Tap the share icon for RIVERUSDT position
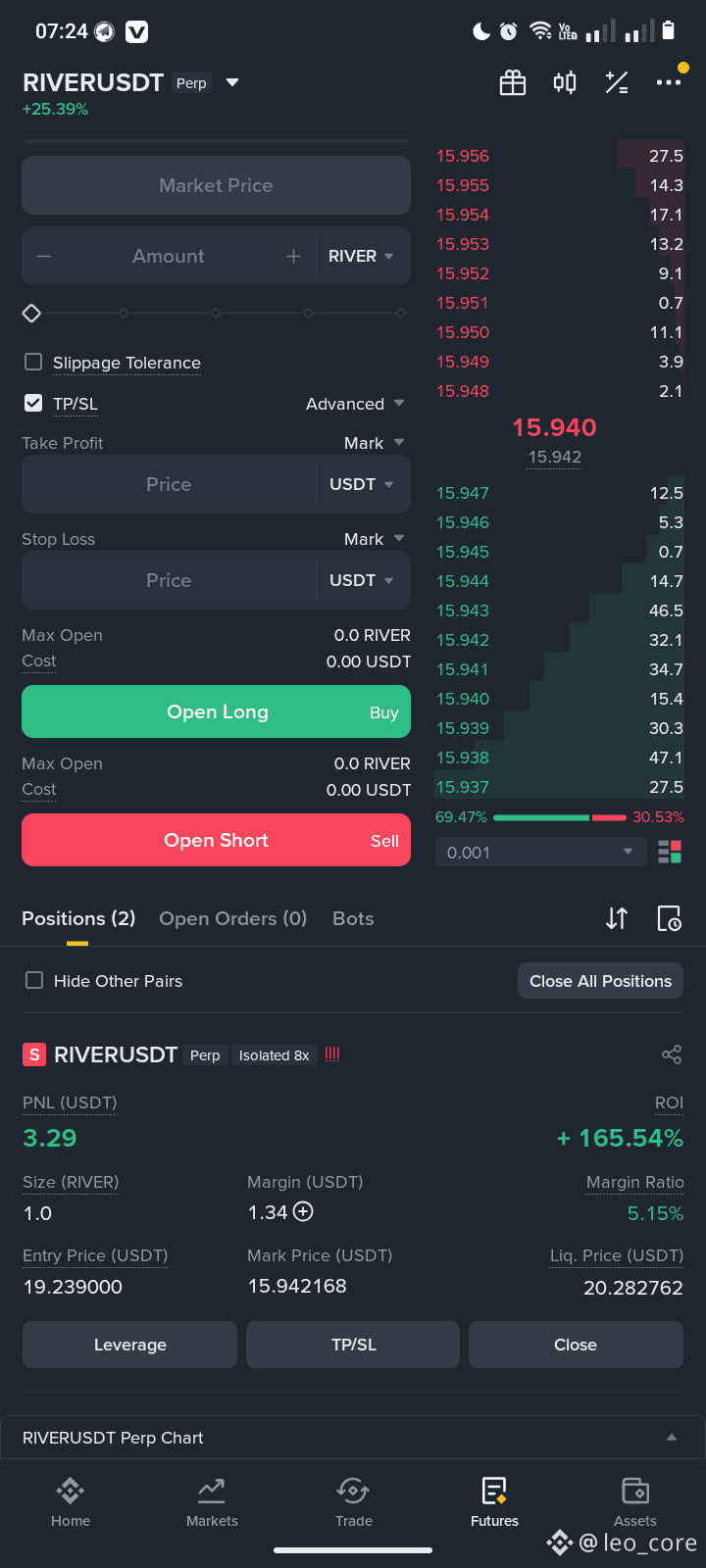 pos(672,1054)
